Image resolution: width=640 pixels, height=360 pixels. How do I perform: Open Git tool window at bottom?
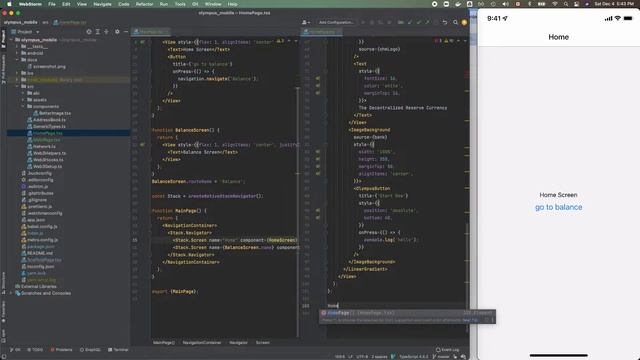(x=15, y=350)
